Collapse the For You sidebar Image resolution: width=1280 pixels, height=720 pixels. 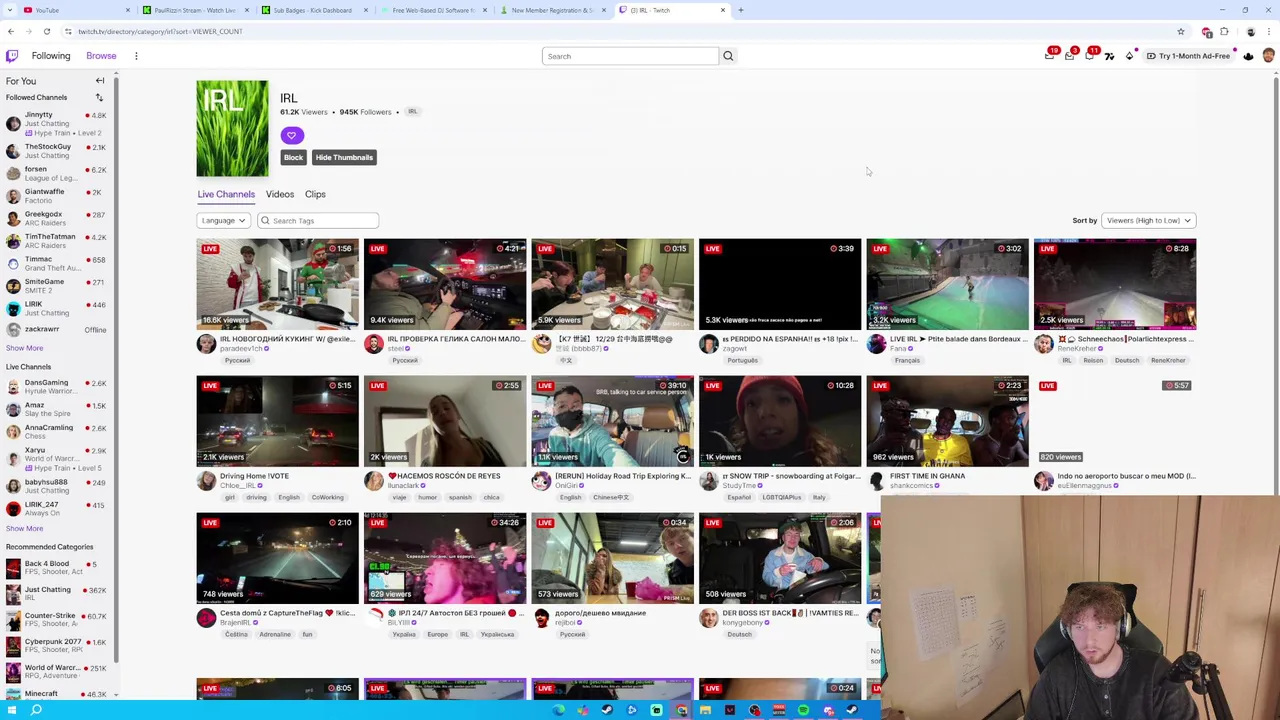[100, 81]
